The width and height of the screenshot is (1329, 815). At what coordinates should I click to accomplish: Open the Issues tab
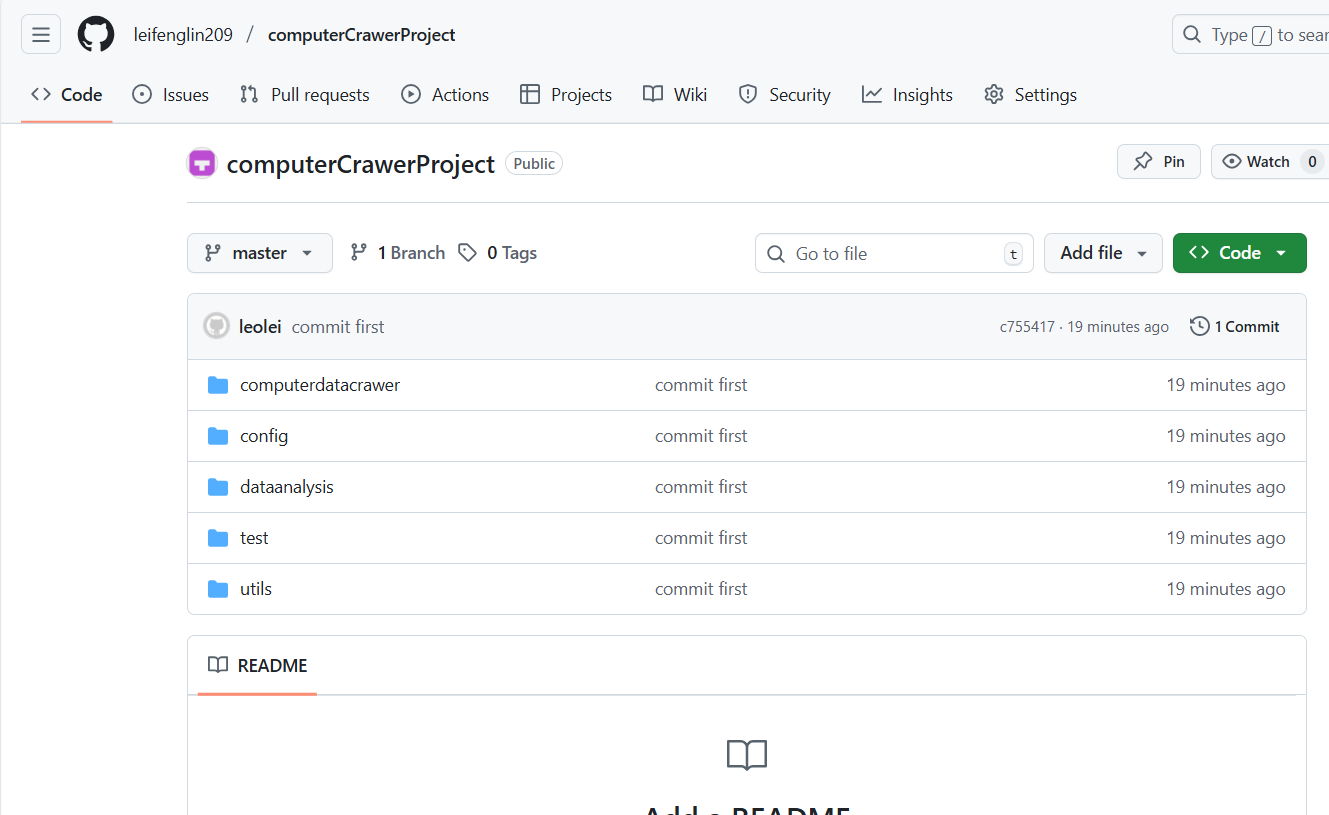point(171,95)
